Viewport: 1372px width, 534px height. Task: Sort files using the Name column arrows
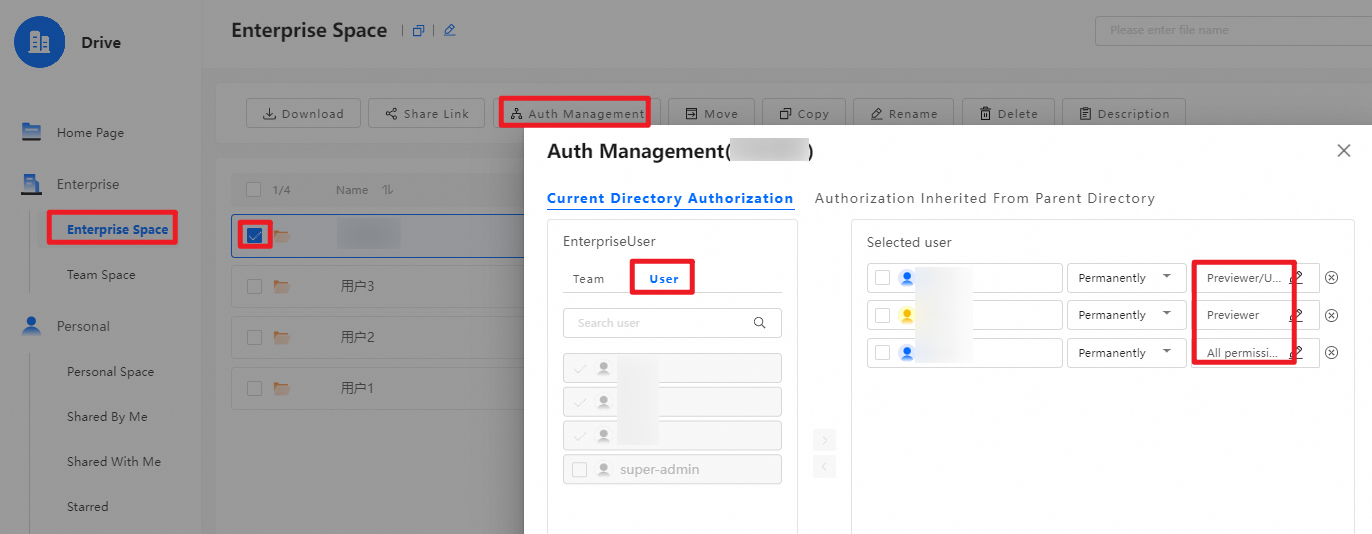388,190
